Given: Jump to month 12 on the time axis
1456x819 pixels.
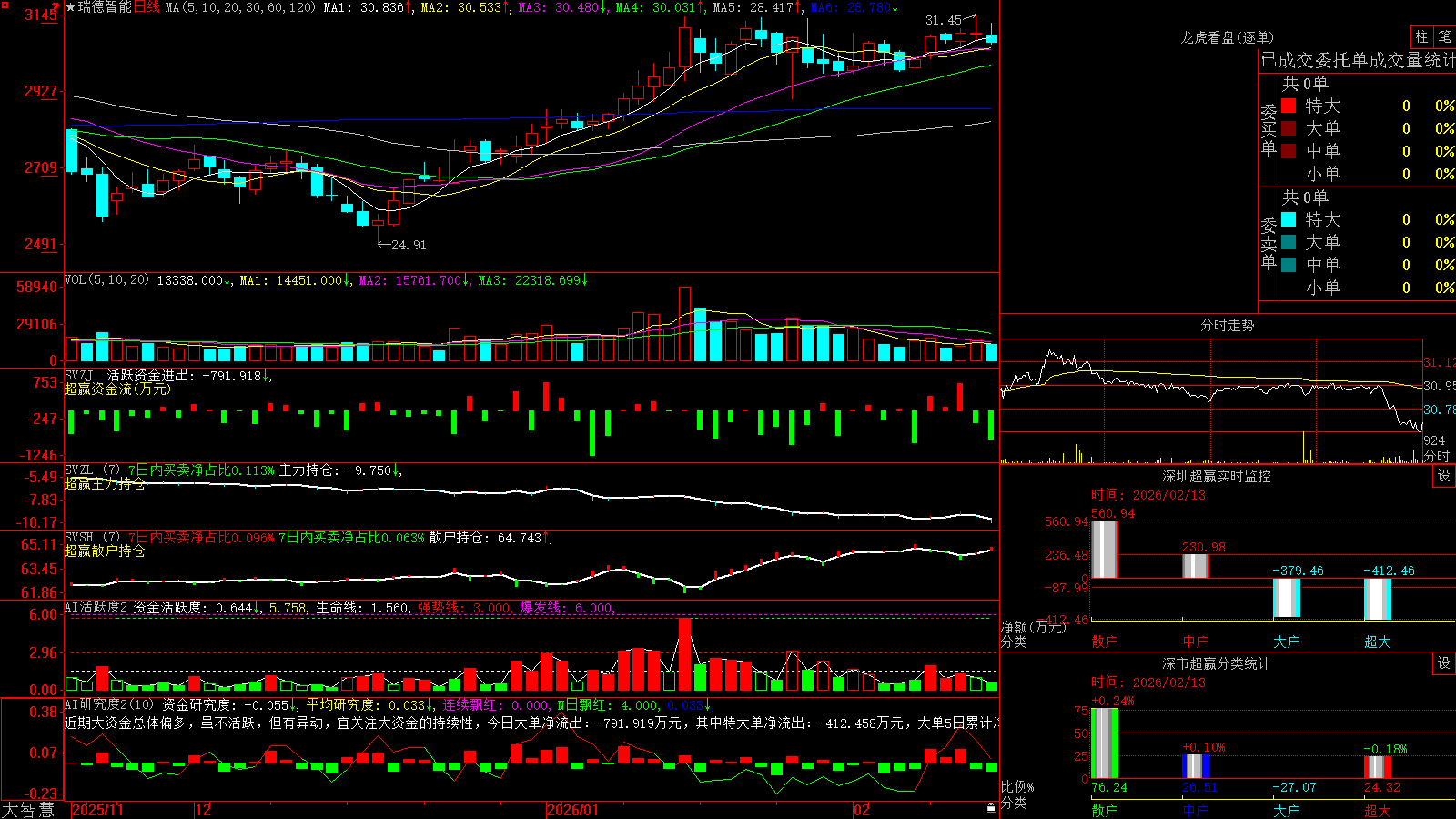Looking at the screenshot, I should 203,810.
